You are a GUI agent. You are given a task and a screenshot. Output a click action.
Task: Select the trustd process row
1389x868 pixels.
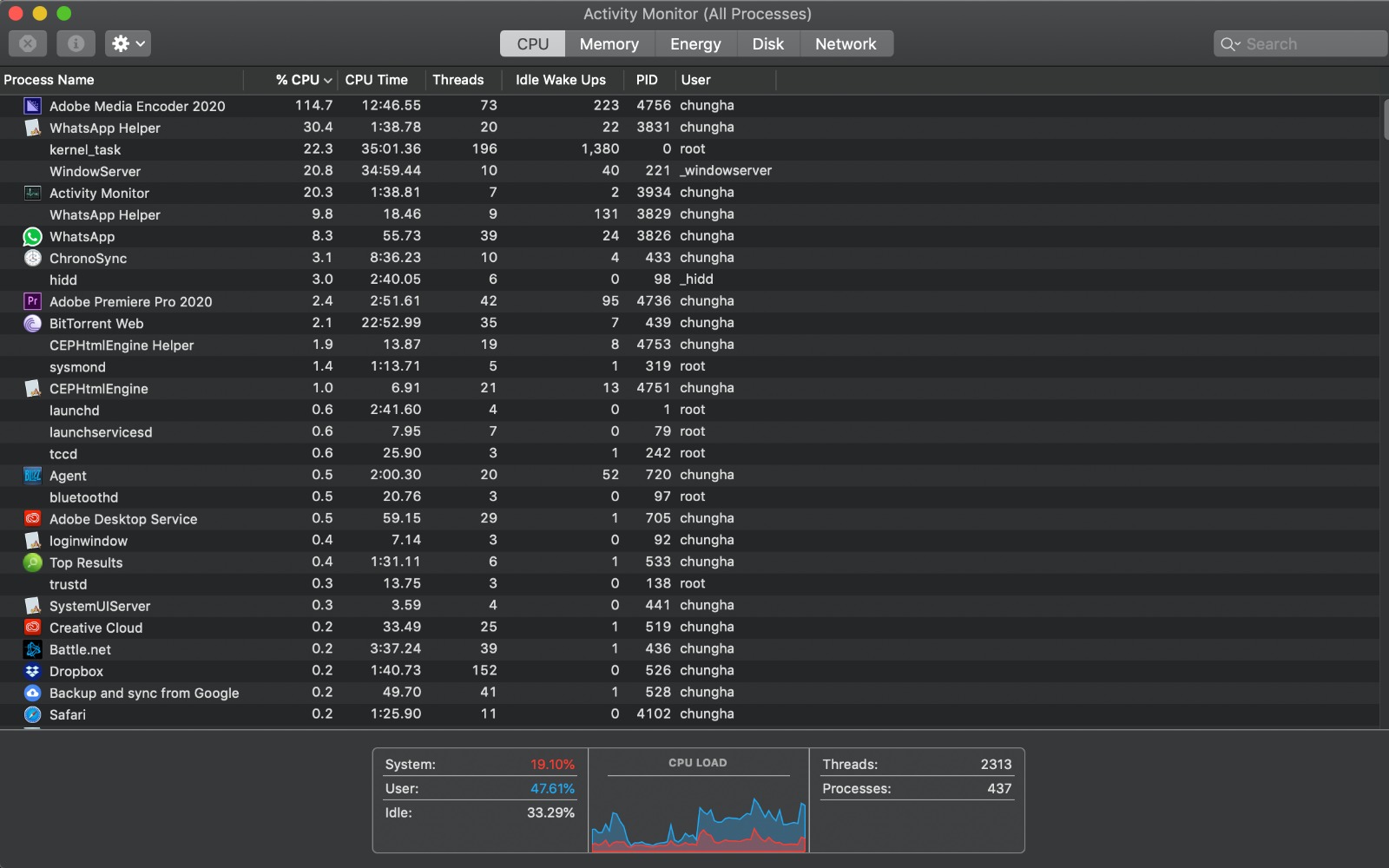tap(689, 583)
